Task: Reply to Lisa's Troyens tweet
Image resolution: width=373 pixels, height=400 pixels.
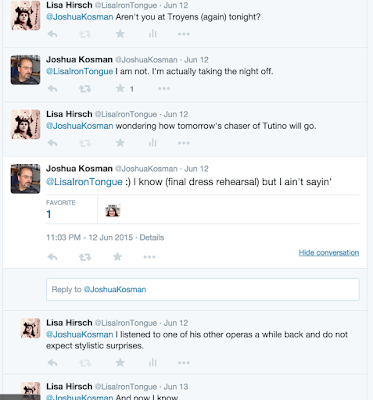Action: tap(52, 34)
